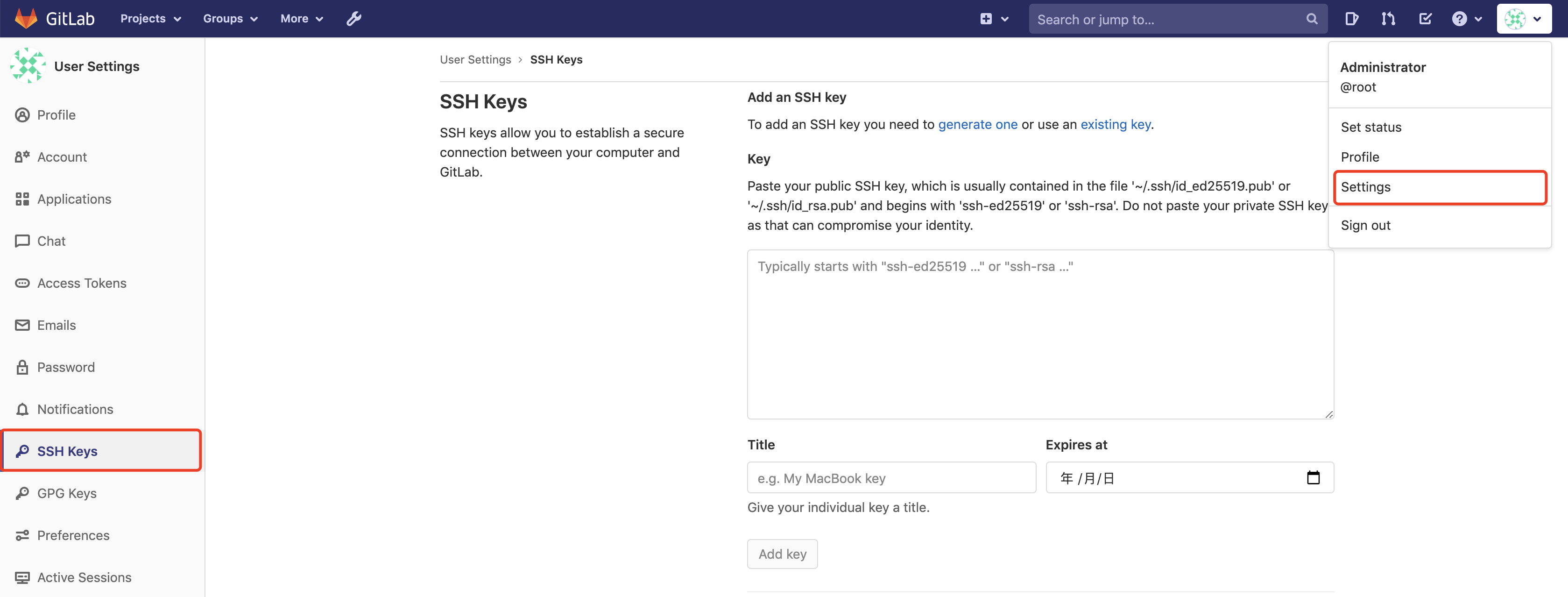Click the Help question mark icon
1568x597 pixels.
coord(1459,19)
